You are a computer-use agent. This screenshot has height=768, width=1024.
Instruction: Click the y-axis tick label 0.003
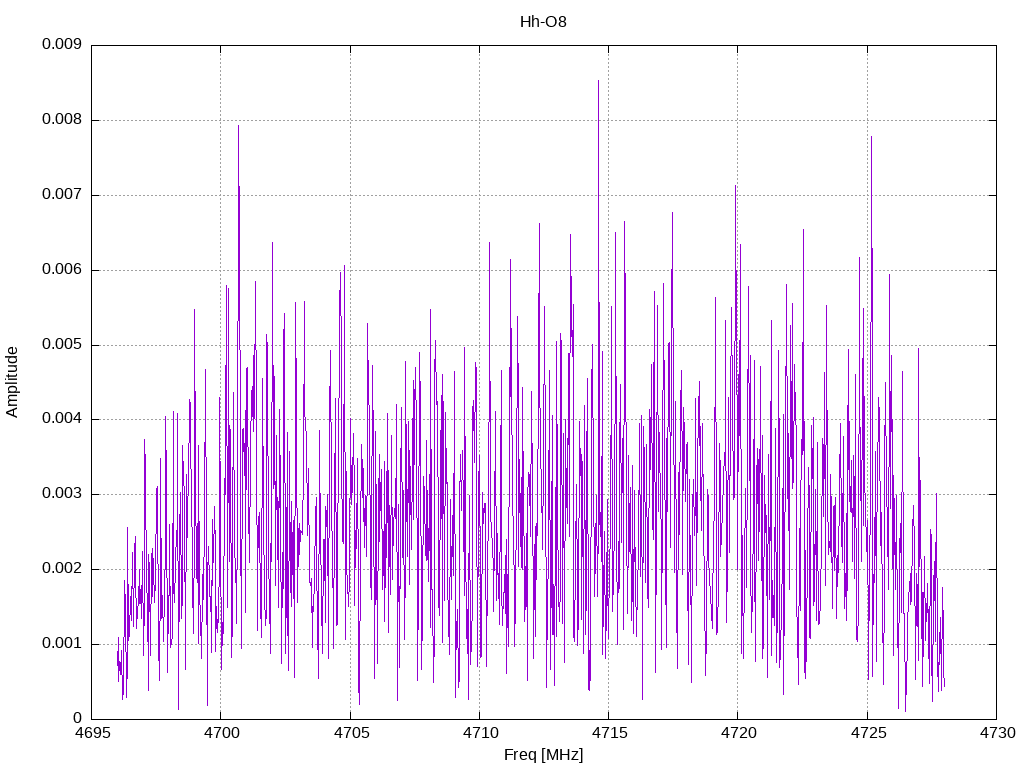click(x=62, y=494)
